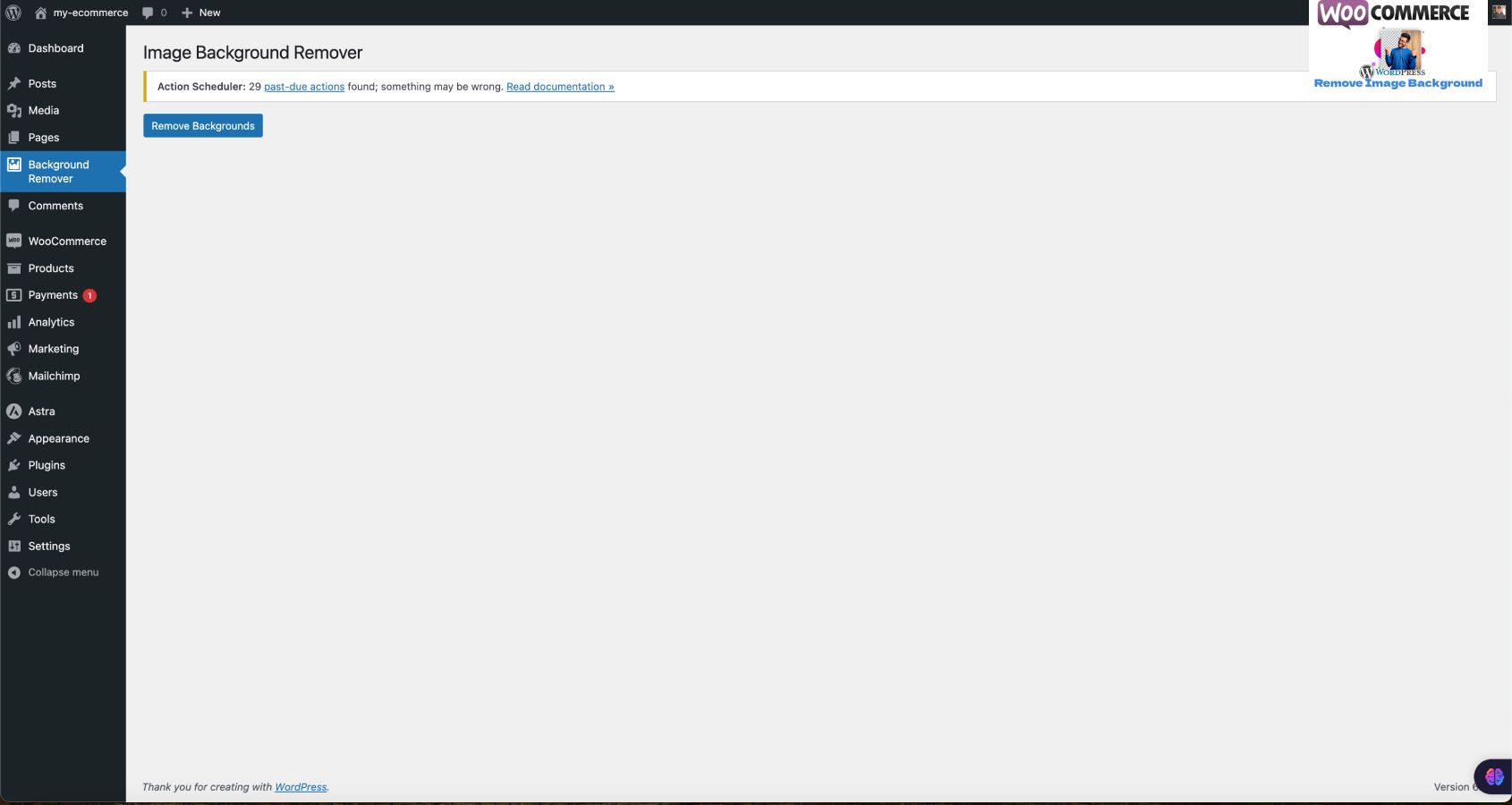Go to Marketing menu item
Image resolution: width=1512 pixels, height=805 pixels.
54,349
